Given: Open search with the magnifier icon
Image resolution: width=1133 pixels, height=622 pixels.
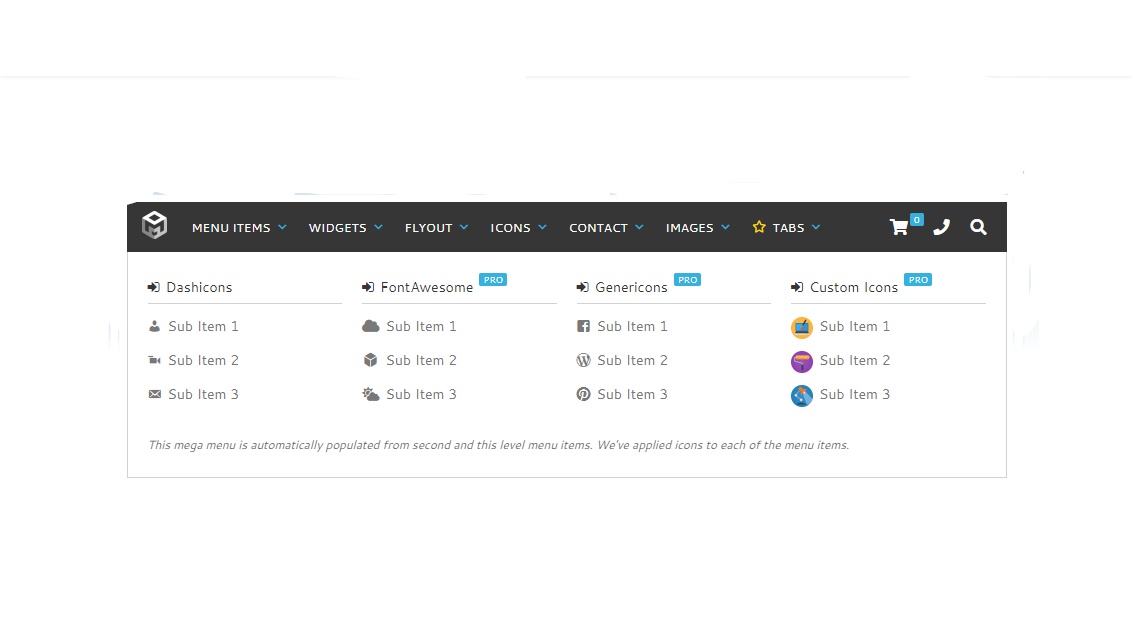Looking at the screenshot, I should point(978,228).
